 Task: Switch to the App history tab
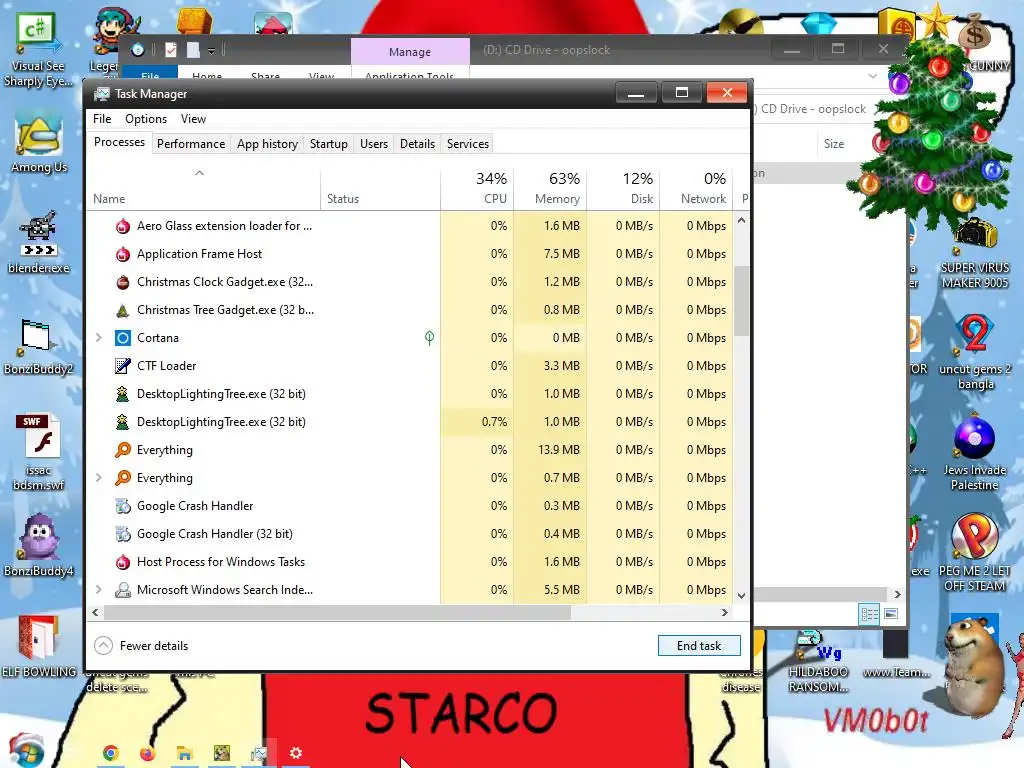coord(267,144)
